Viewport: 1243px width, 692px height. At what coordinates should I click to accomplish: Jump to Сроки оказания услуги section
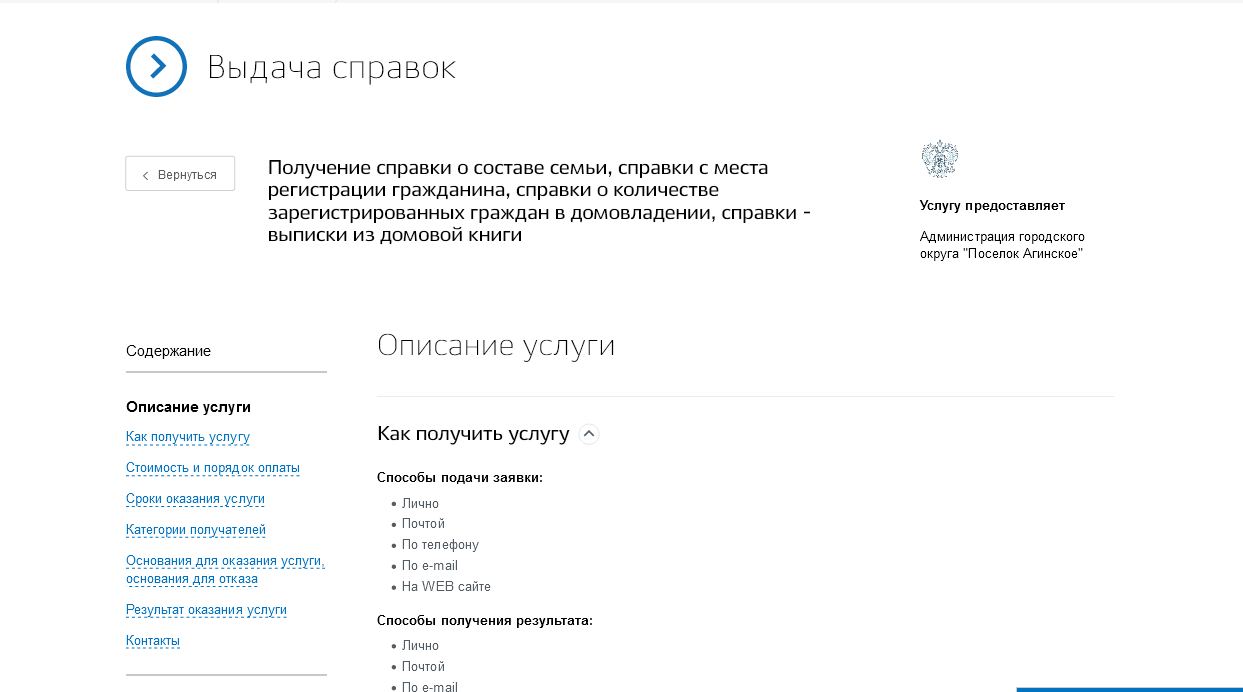(195, 499)
